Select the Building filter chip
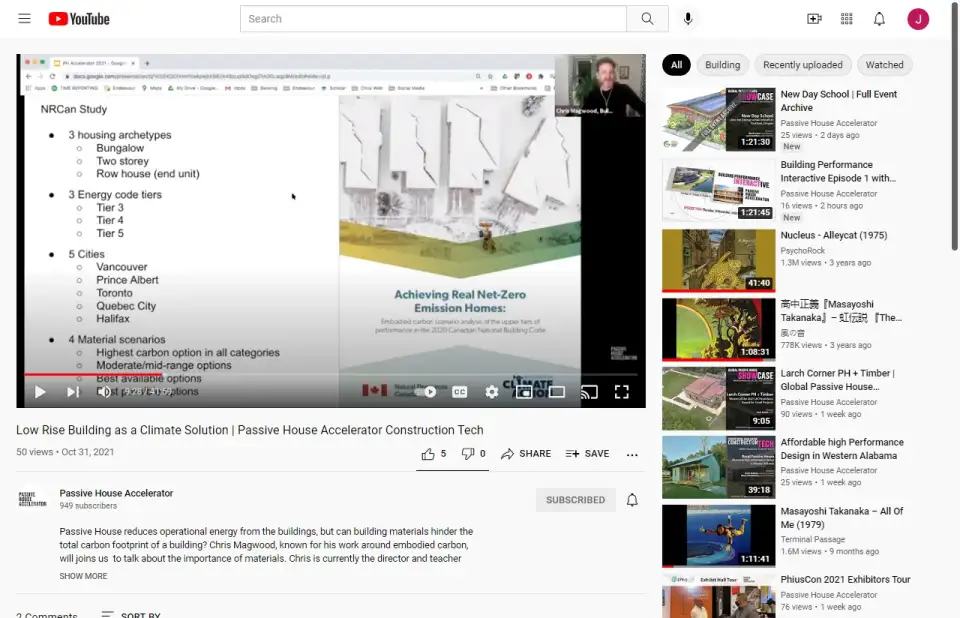The height and width of the screenshot is (618, 960). point(722,65)
